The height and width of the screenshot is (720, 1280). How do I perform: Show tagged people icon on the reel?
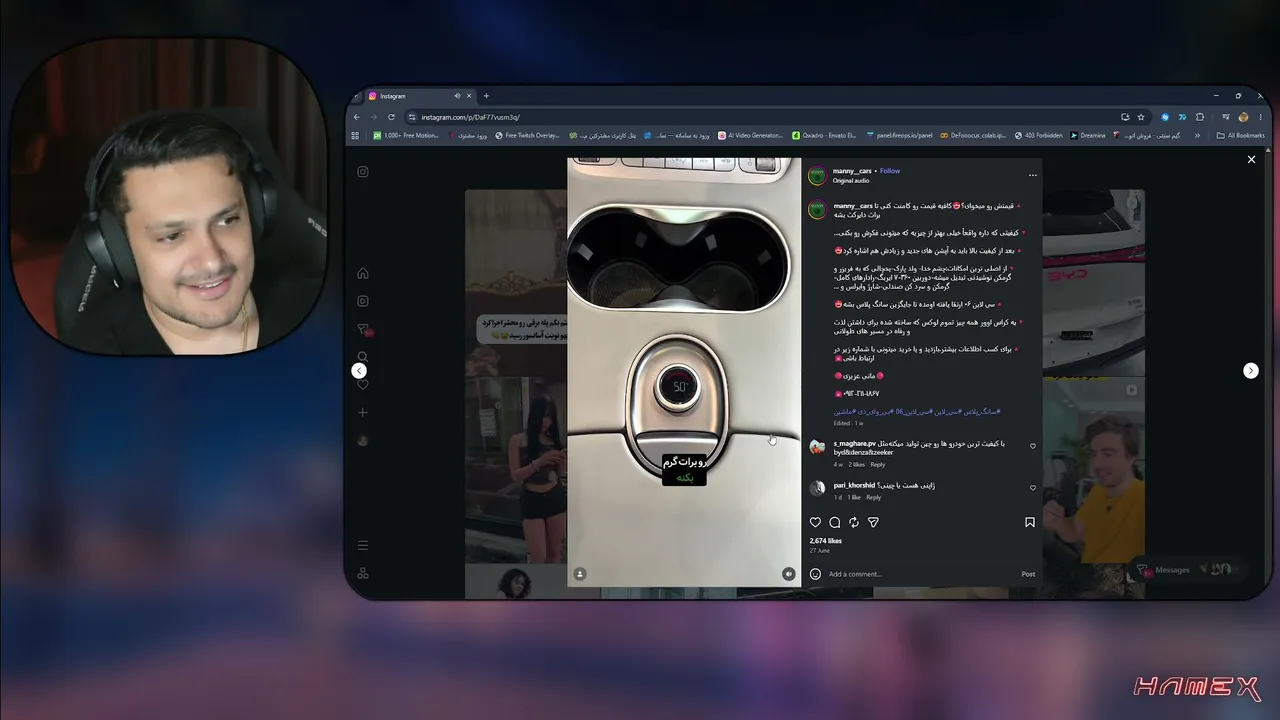pos(580,574)
